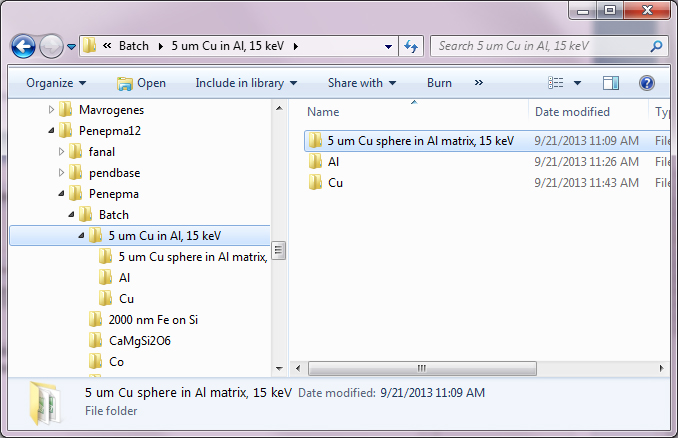The width and height of the screenshot is (678, 438).
Task: Toggle the preview pane button
Action: [x=611, y=83]
